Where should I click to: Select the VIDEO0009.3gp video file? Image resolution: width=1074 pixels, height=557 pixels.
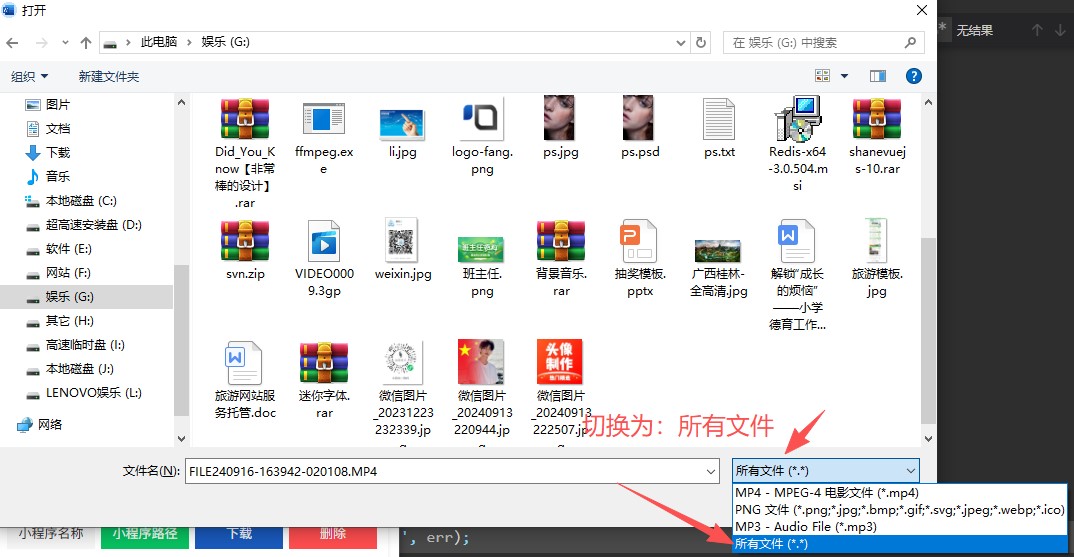pos(323,242)
